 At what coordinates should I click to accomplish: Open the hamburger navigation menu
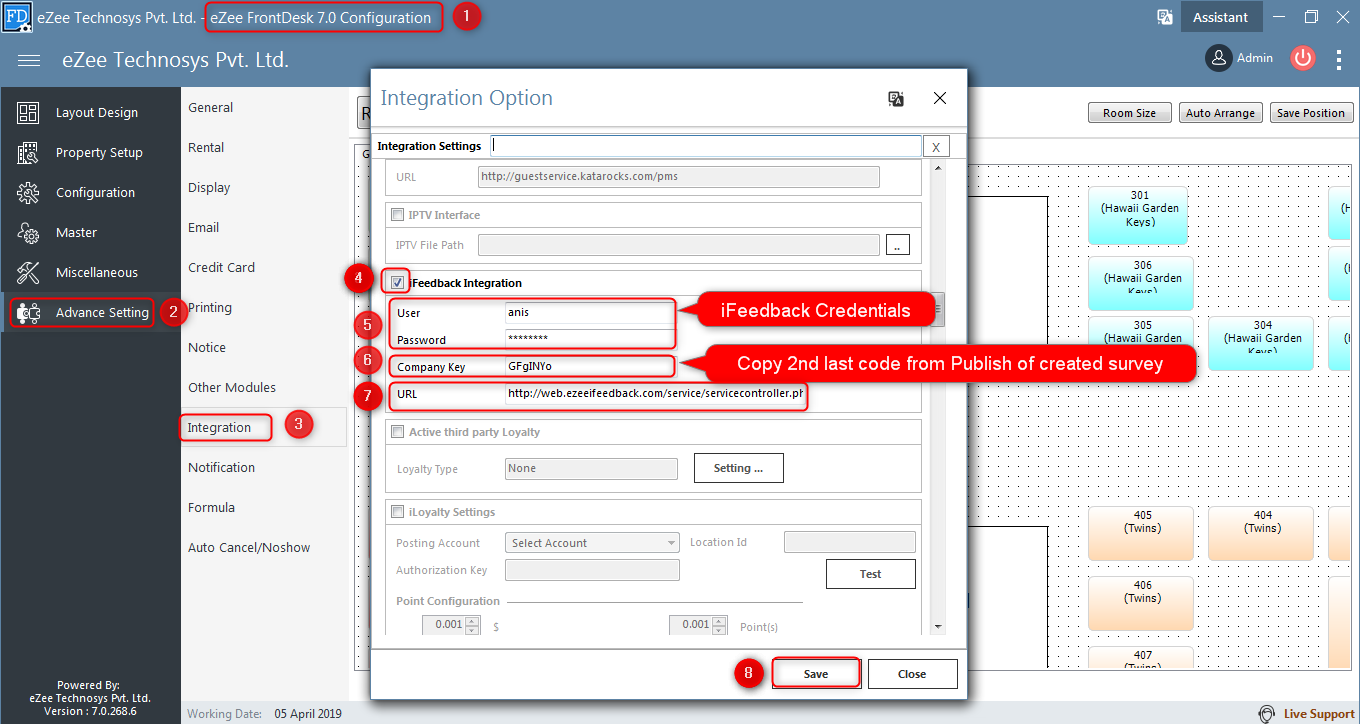[29, 60]
